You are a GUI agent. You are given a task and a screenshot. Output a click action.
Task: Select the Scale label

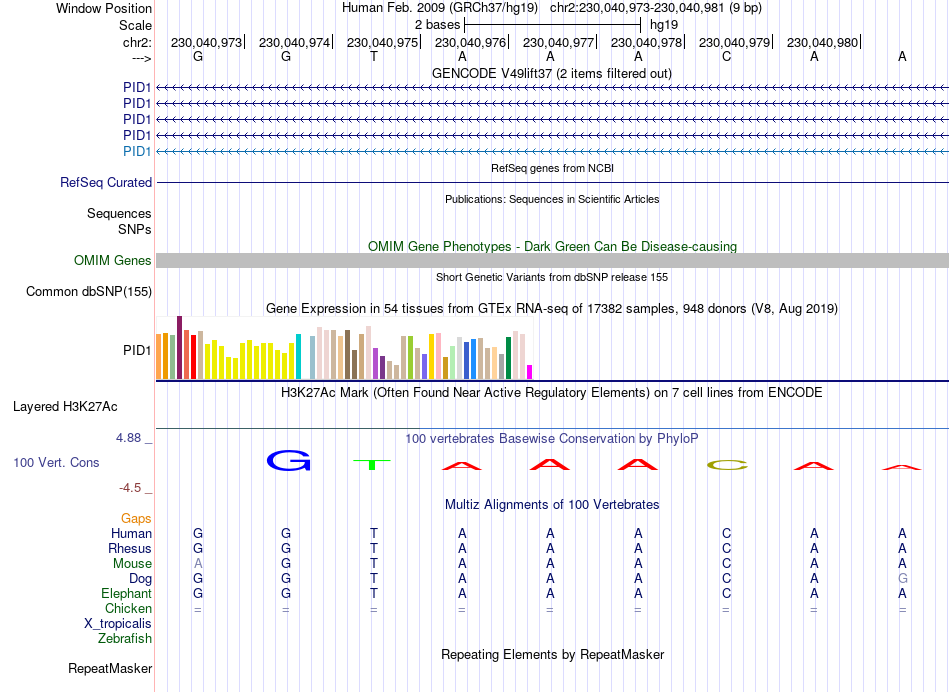[135, 25]
